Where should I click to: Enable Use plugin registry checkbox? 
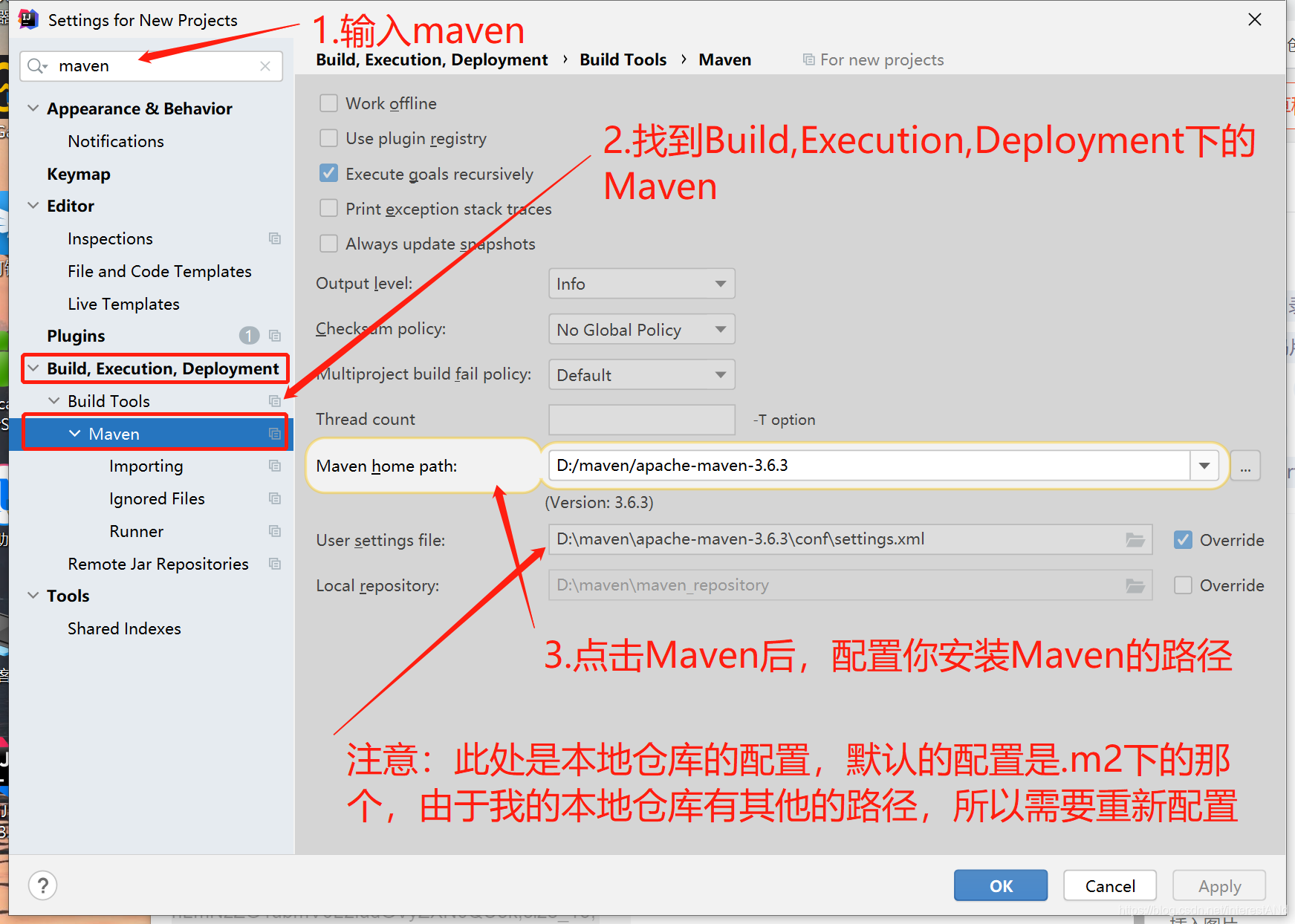coord(328,138)
